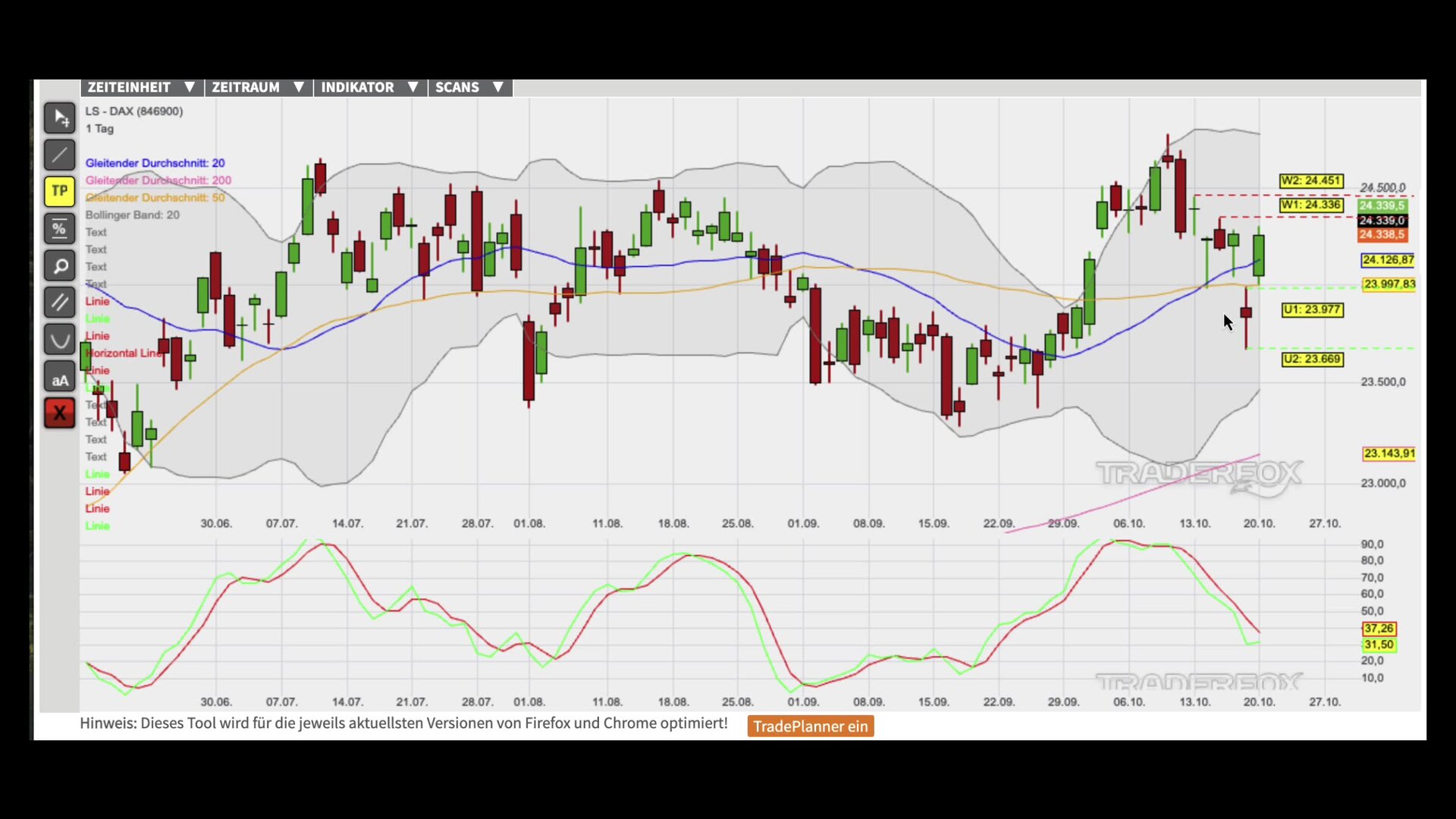Viewport: 1456px width, 819px height.
Task: Click the Horizontal Linie legend entry
Action: point(124,353)
